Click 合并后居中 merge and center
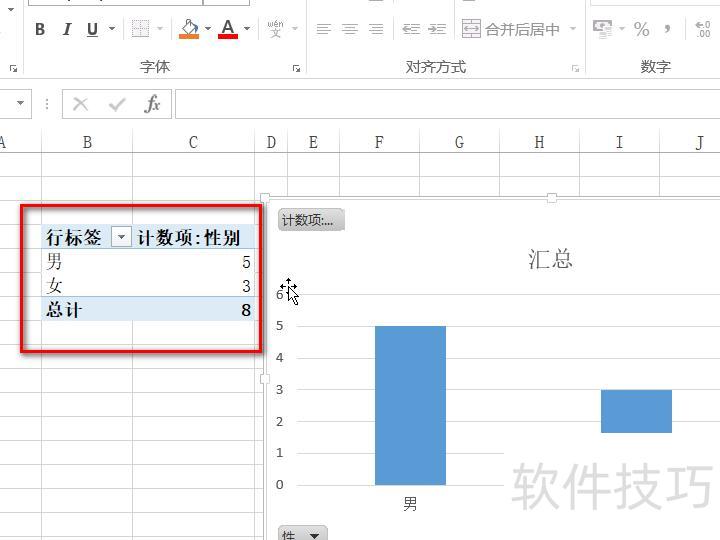Image resolution: width=720 pixels, height=540 pixels. click(x=511, y=29)
